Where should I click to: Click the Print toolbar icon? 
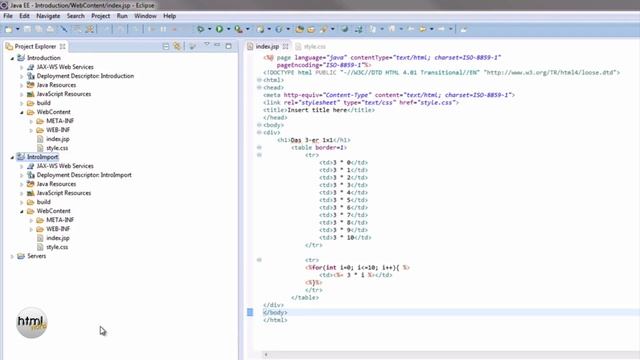point(50,29)
